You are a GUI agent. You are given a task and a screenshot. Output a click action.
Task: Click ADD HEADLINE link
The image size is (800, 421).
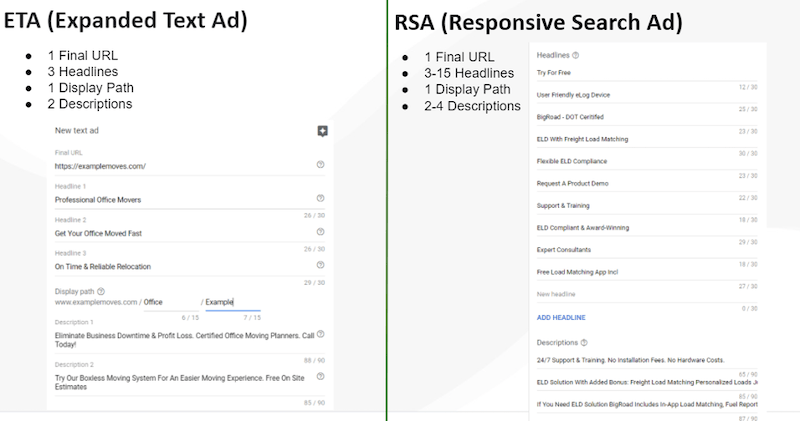click(x=561, y=317)
